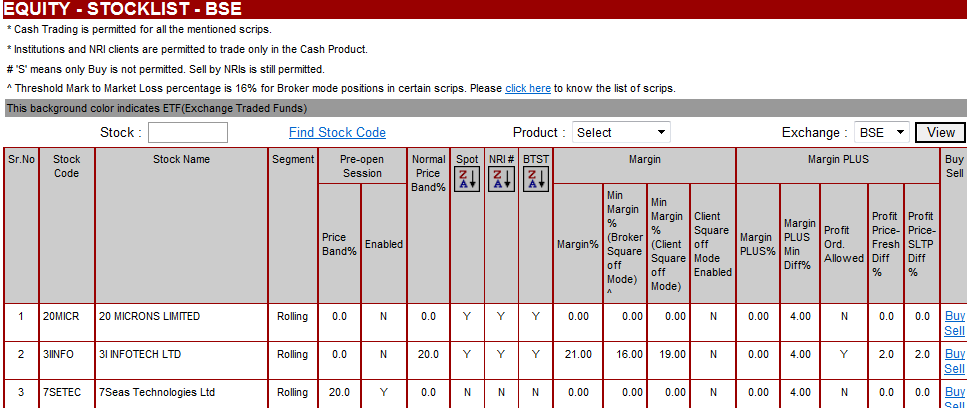Open the Exchange BSE dropdown

882,133
